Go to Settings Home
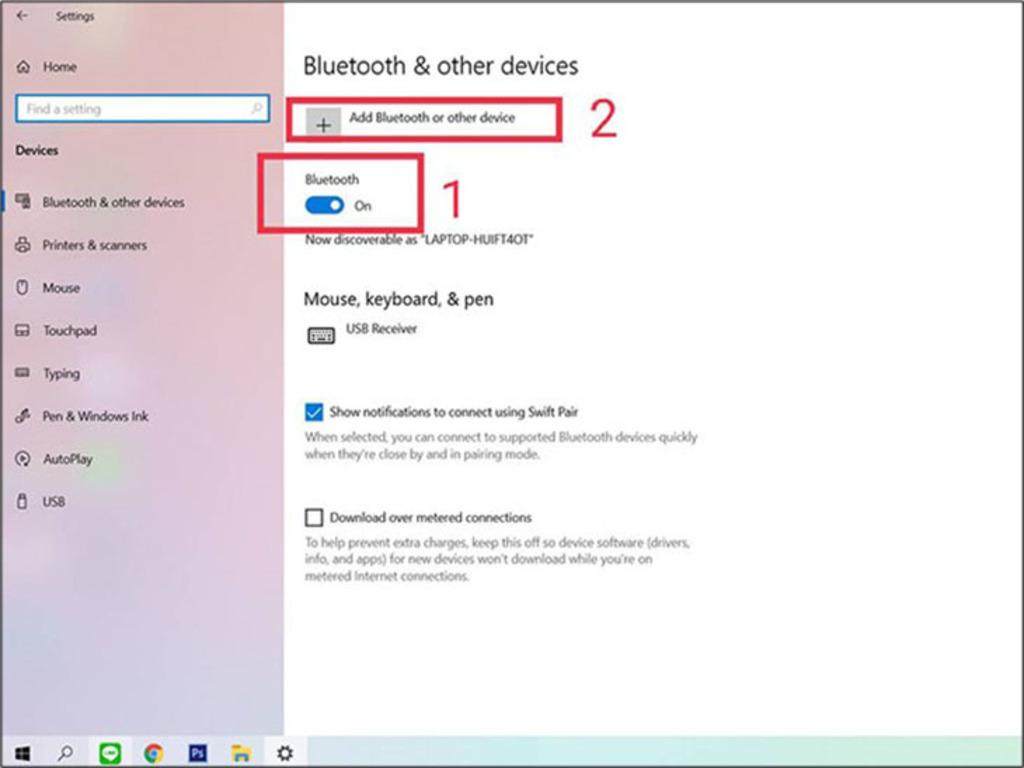The image size is (1024, 768). pos(59,67)
